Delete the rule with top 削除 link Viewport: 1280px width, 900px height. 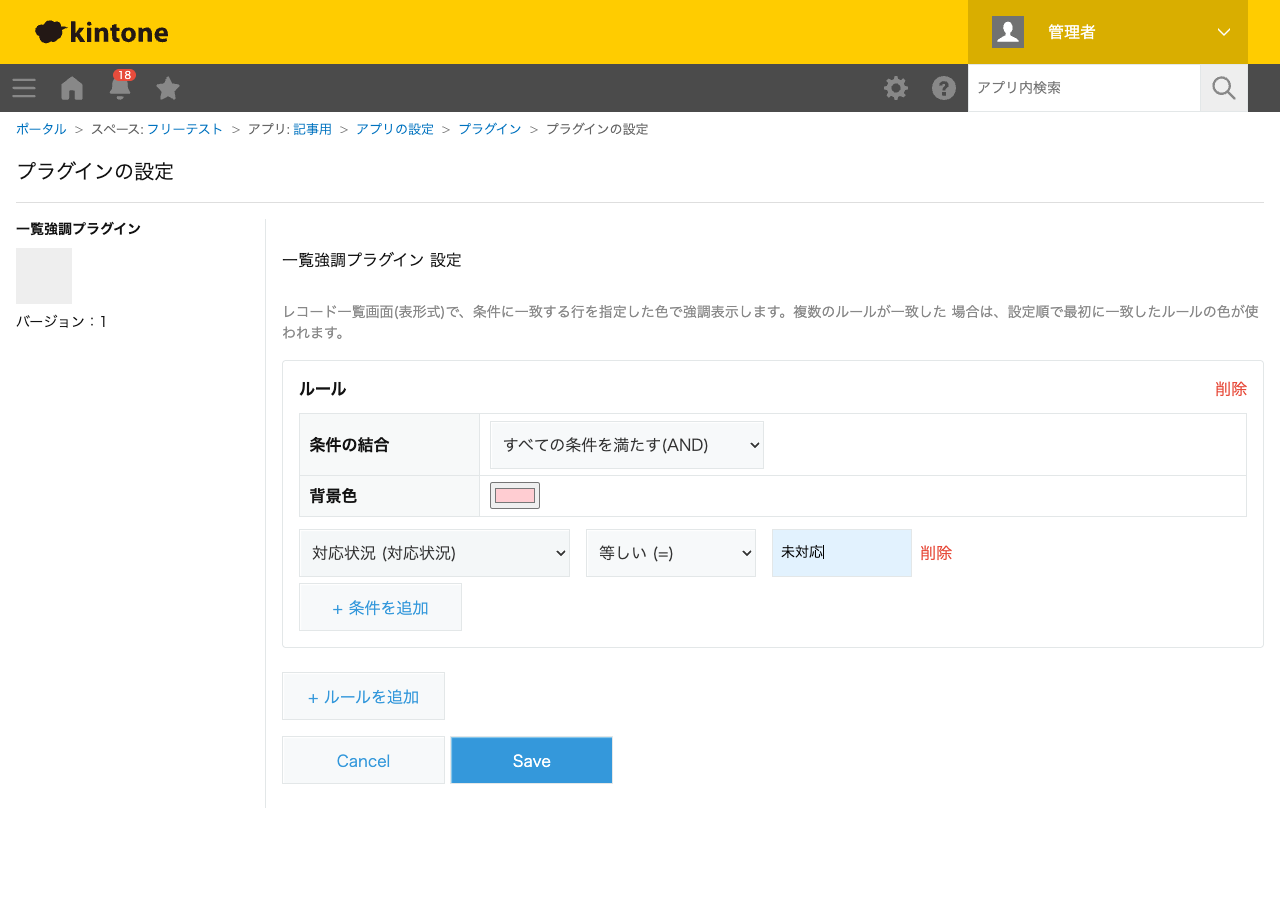click(x=1231, y=389)
